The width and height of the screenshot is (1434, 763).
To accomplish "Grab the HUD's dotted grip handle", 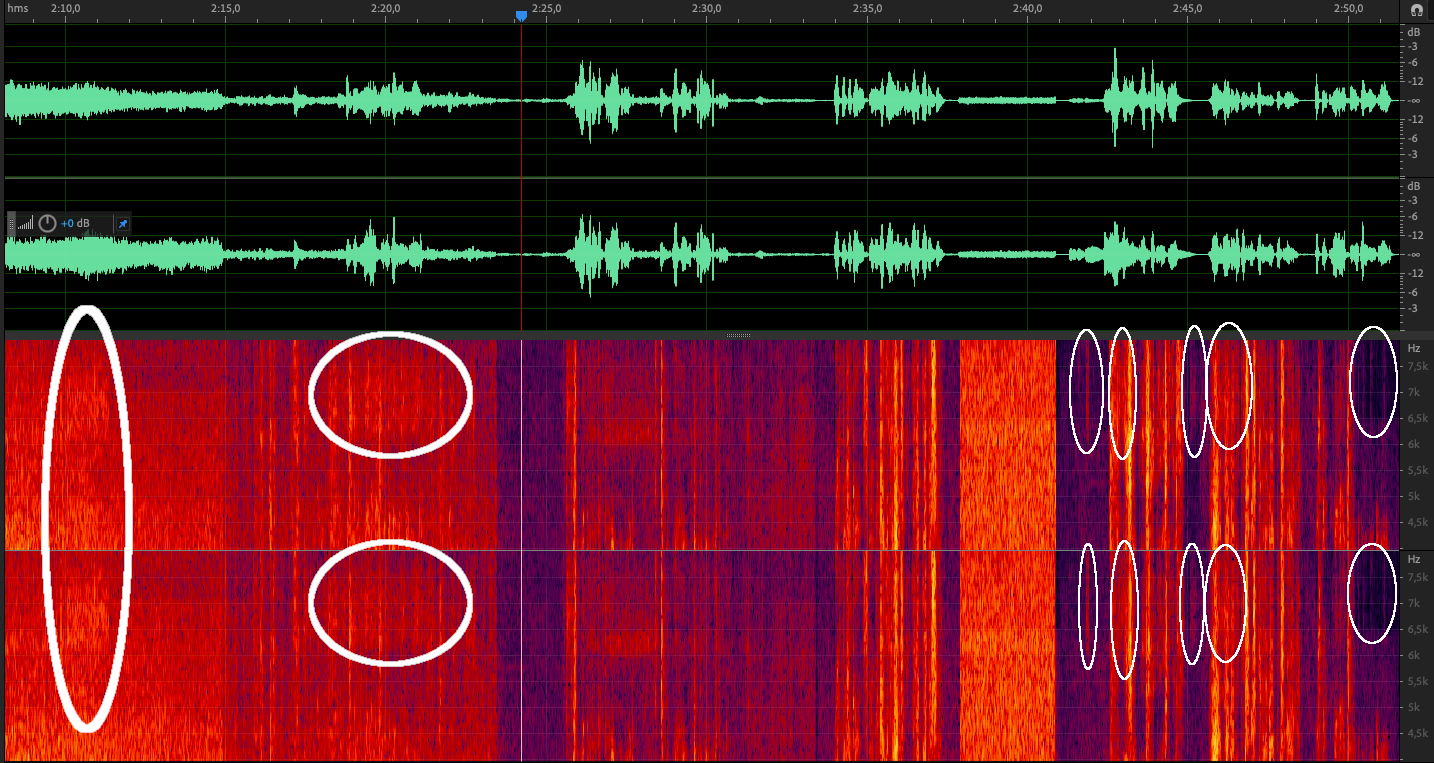I will [11, 223].
